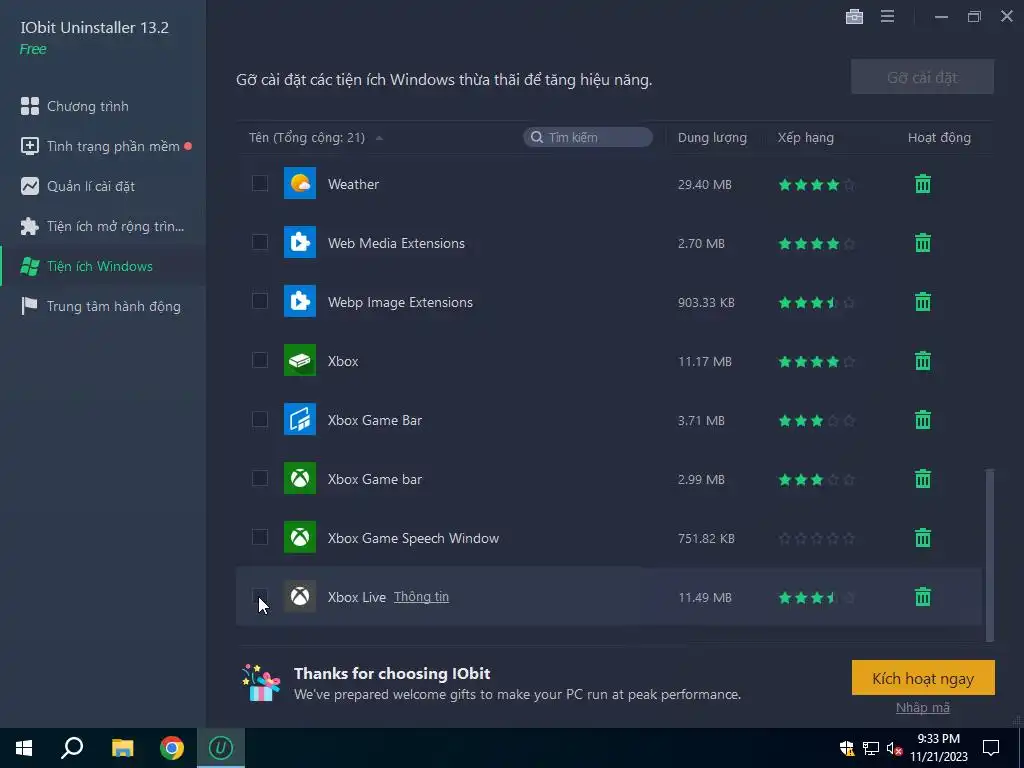Sort by name using the arrow beside Tên
Screen dimensions: 1024x768
click(x=379, y=138)
